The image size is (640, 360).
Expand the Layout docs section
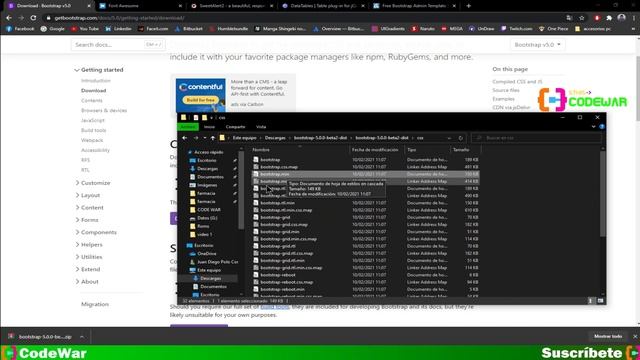click(x=88, y=195)
